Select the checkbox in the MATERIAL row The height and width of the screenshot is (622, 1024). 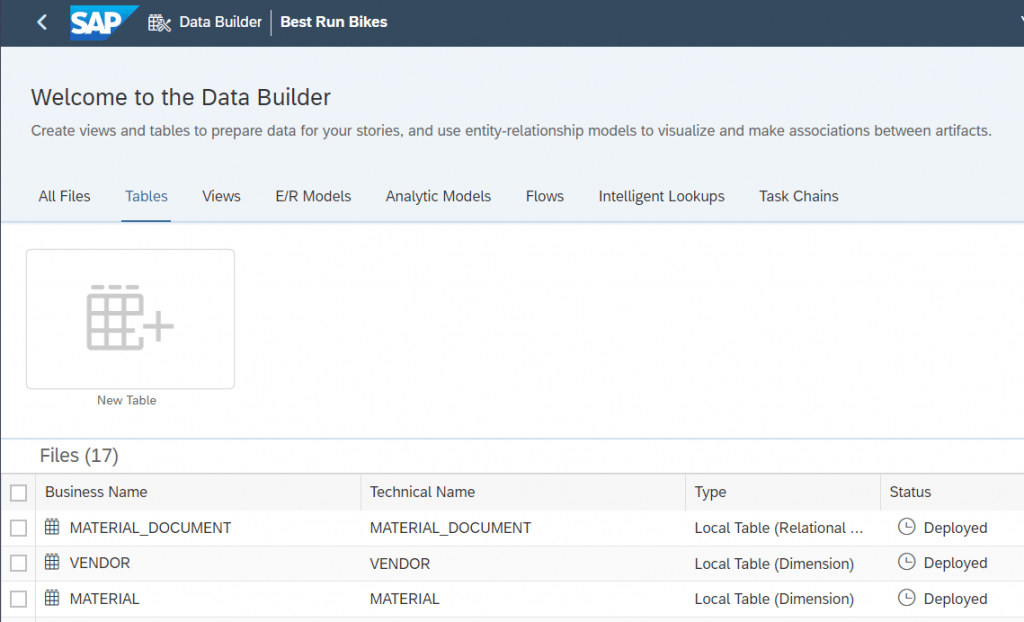(x=18, y=599)
